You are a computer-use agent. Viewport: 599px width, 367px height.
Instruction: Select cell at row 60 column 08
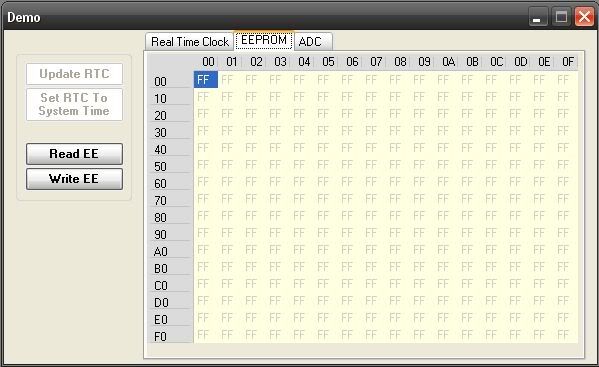pos(398,181)
